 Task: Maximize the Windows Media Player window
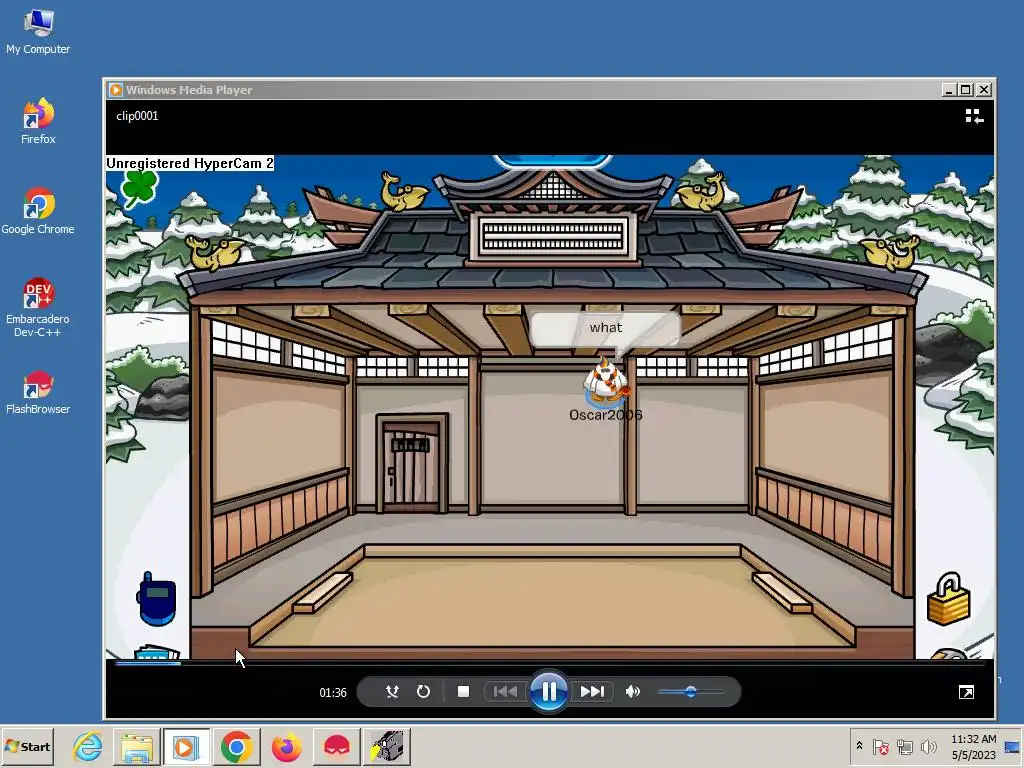point(966,89)
